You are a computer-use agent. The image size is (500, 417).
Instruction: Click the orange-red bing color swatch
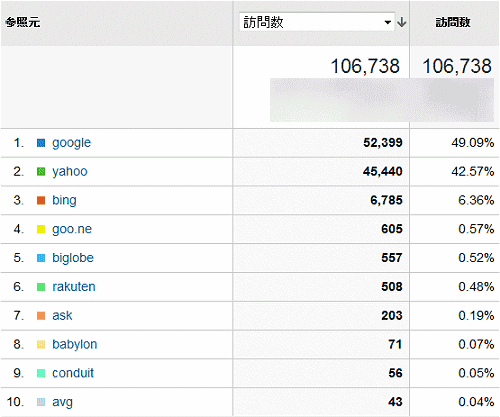[x=41, y=201]
